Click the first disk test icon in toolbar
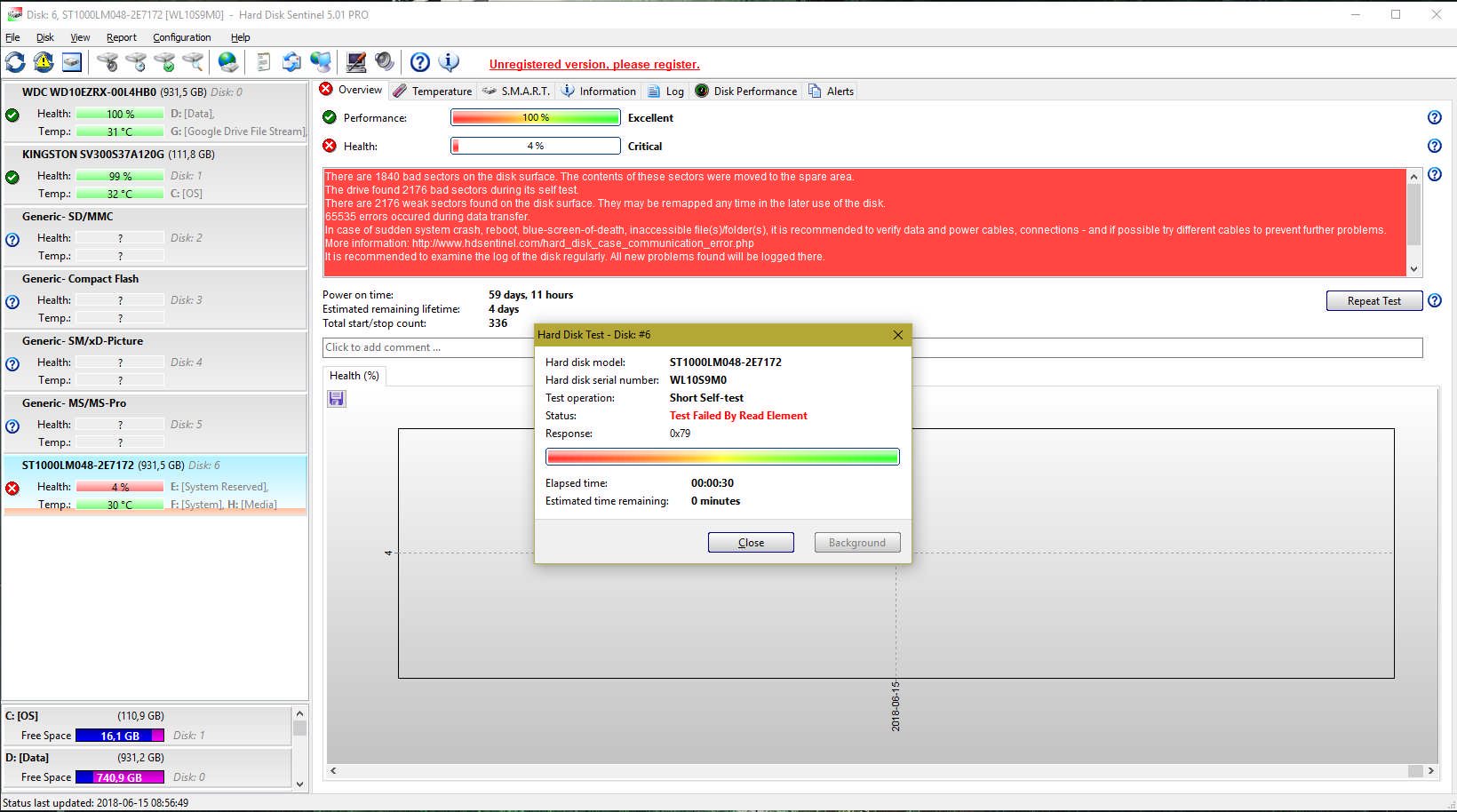The image size is (1457, 812). click(107, 62)
